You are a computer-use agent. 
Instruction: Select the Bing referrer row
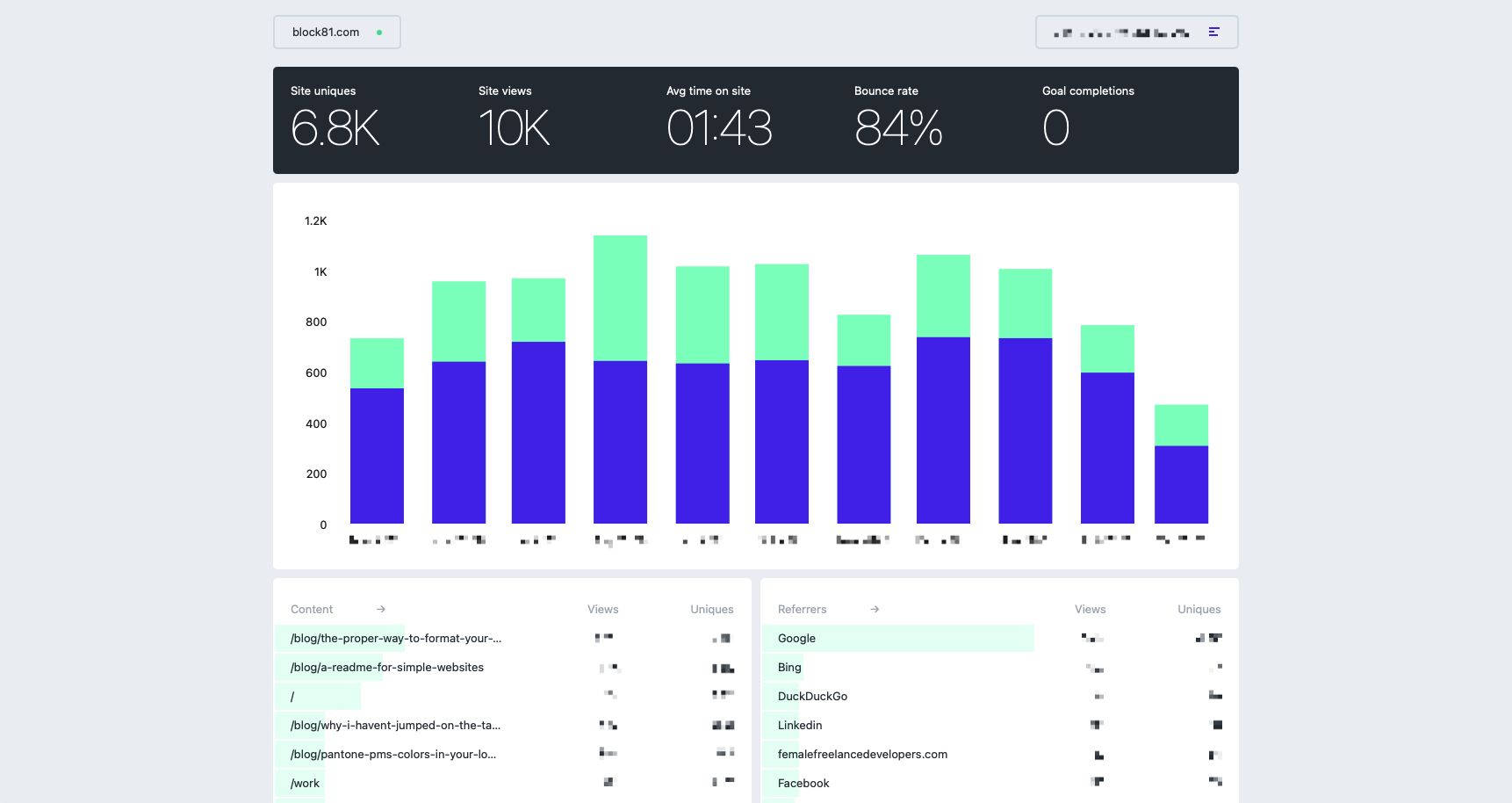(789, 668)
